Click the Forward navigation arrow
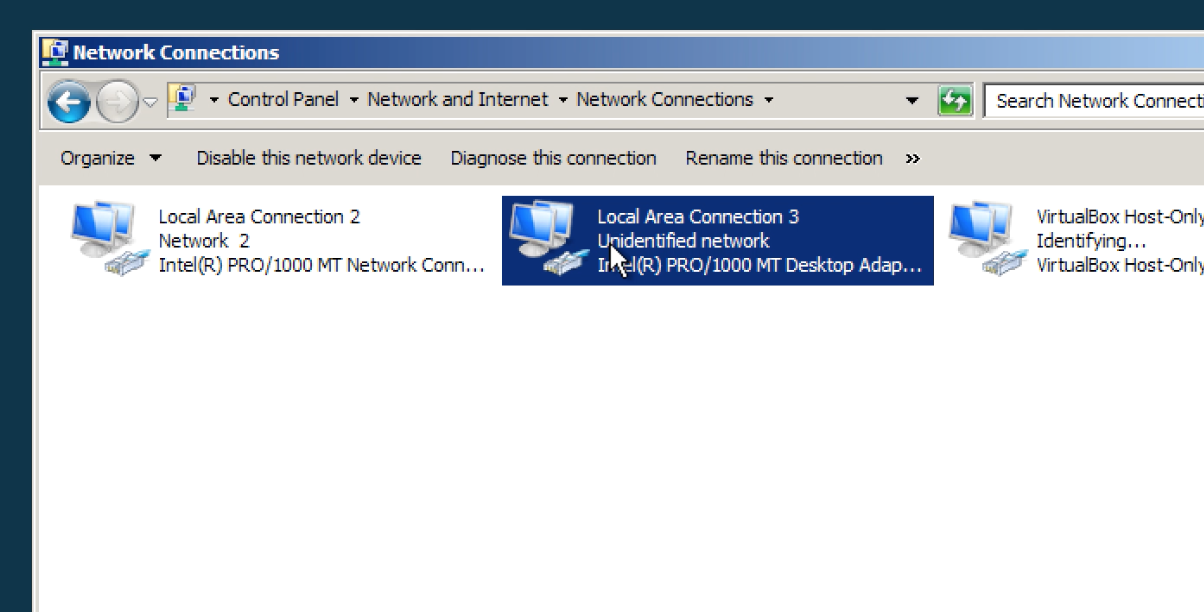Screen dimensions: 1204x612 tap(116, 101)
